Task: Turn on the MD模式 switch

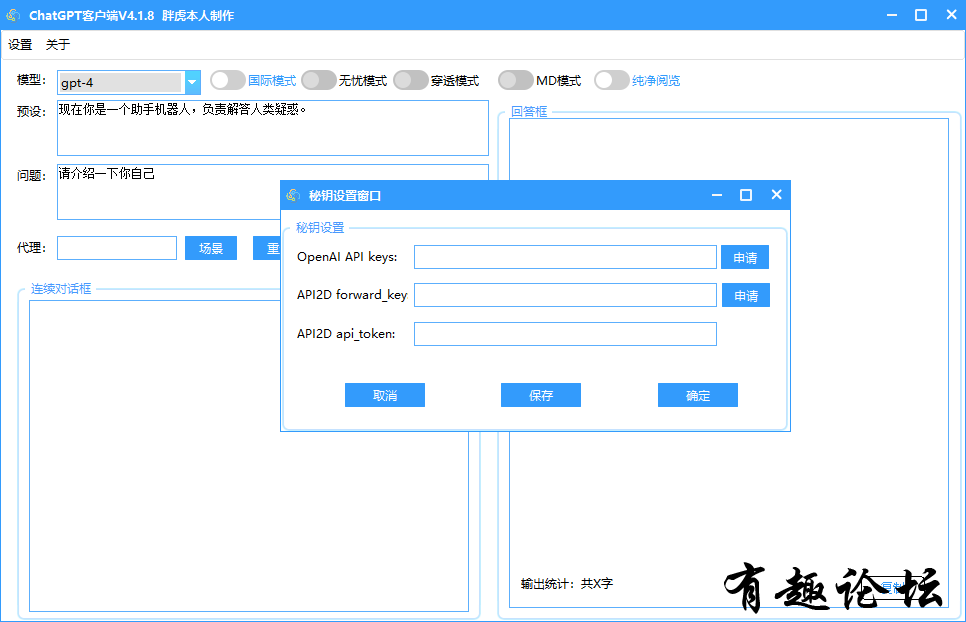Action: (516, 80)
